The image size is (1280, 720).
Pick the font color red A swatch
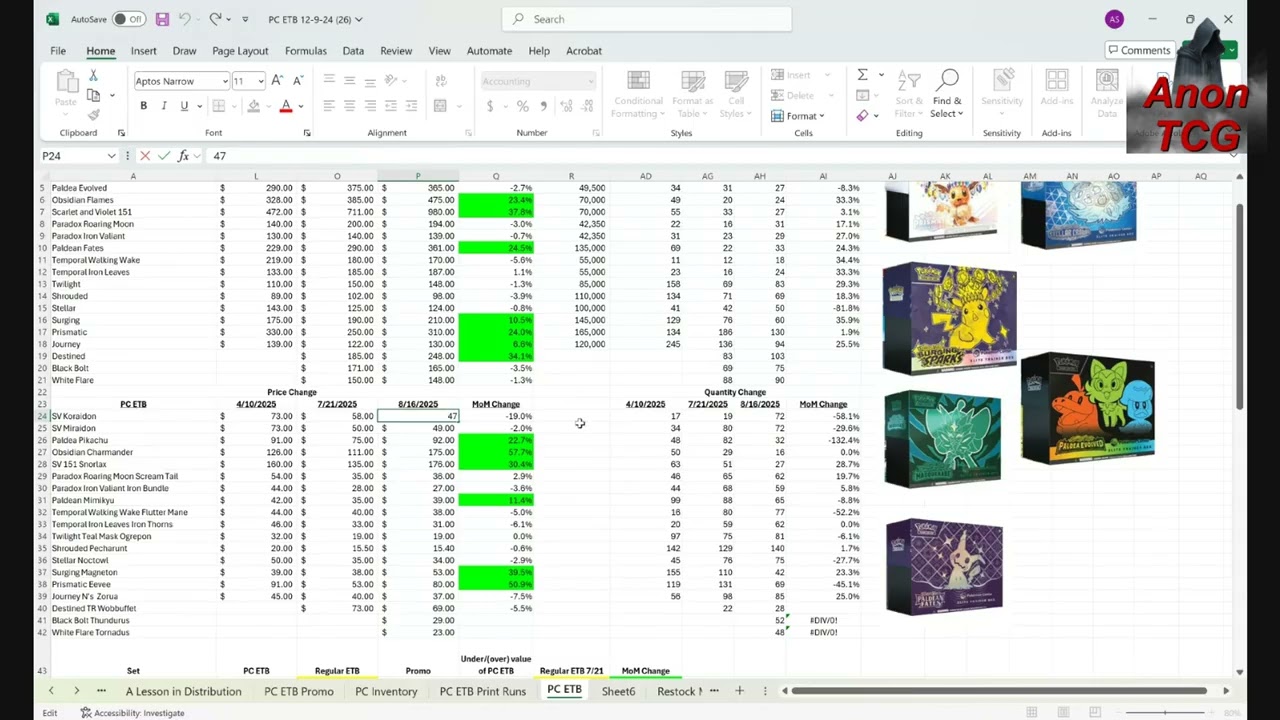point(286,106)
